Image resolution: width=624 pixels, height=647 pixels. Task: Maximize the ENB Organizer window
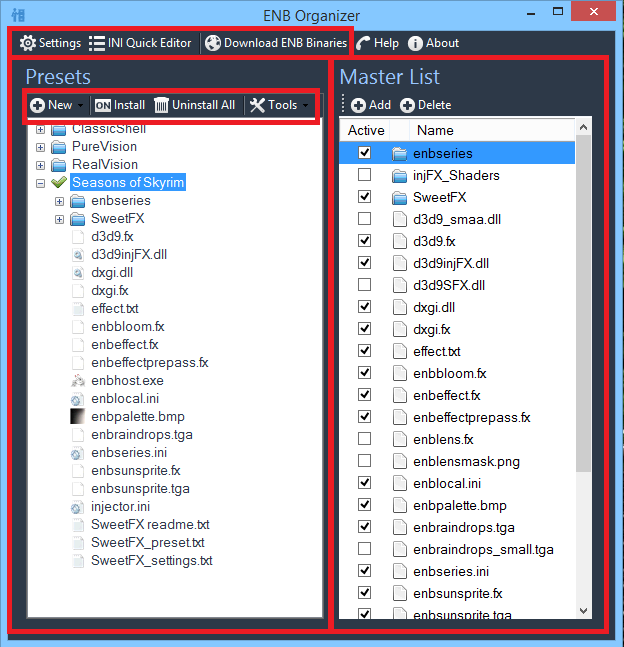click(x=558, y=12)
